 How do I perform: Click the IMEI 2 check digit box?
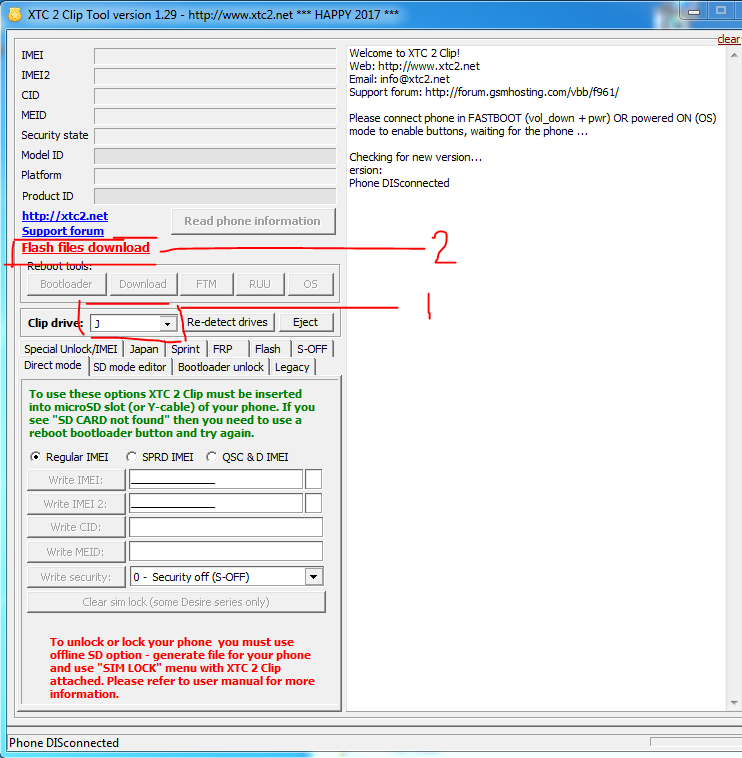313,503
